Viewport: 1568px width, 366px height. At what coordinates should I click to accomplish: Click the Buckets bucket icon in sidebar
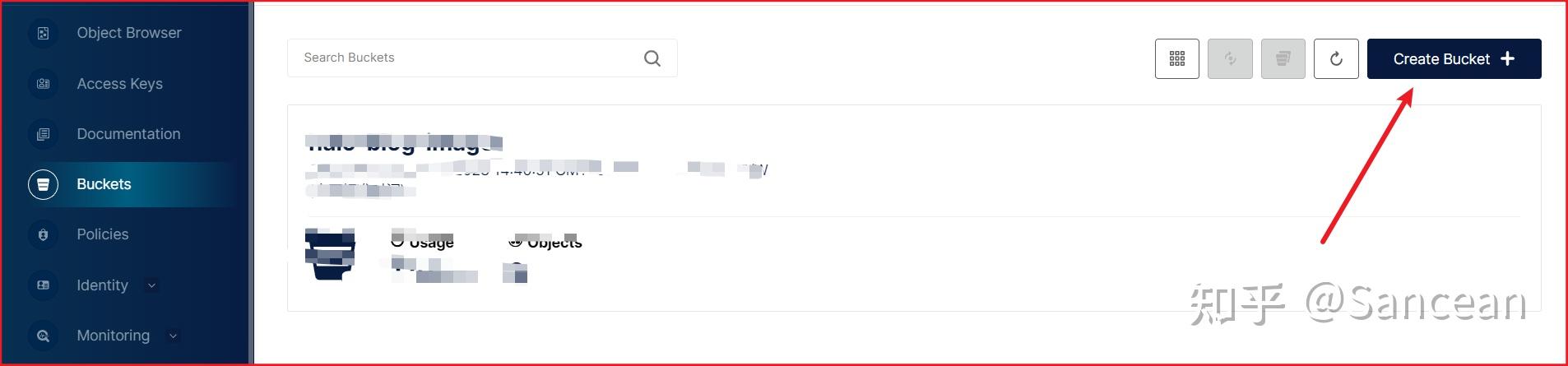pos(44,184)
